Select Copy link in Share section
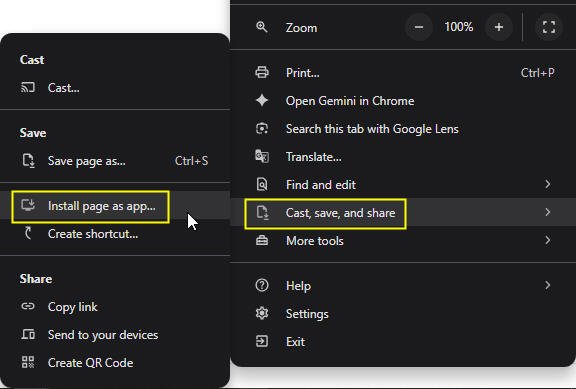Image resolution: width=576 pixels, height=389 pixels. (115, 306)
